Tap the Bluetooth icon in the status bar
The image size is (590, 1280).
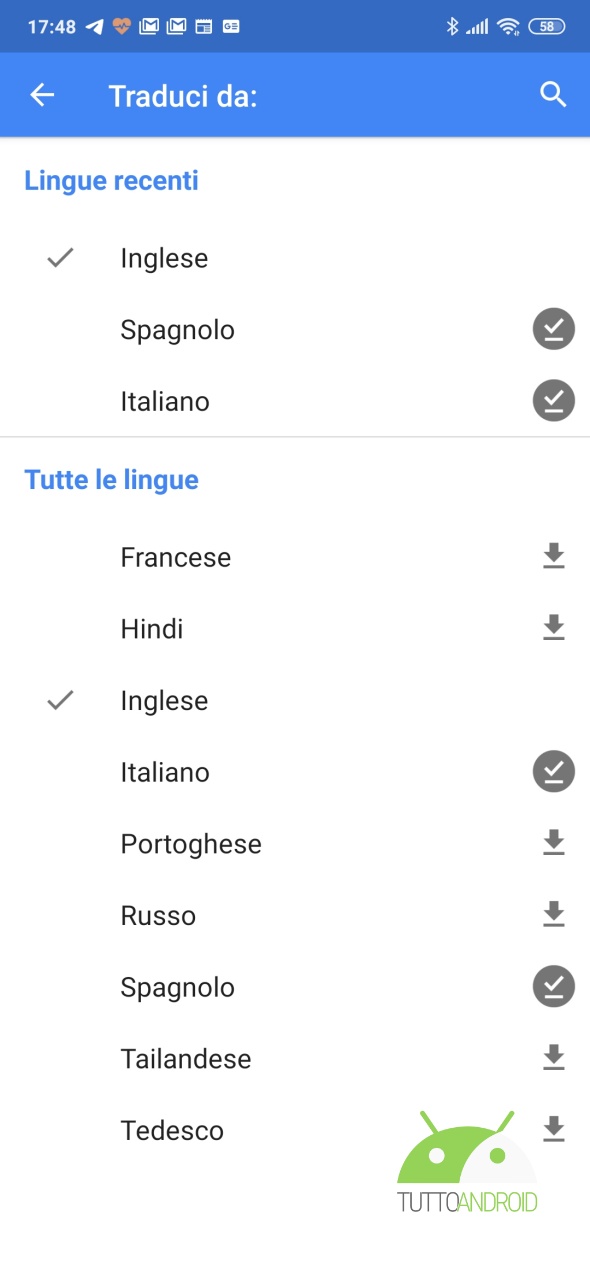point(452,27)
